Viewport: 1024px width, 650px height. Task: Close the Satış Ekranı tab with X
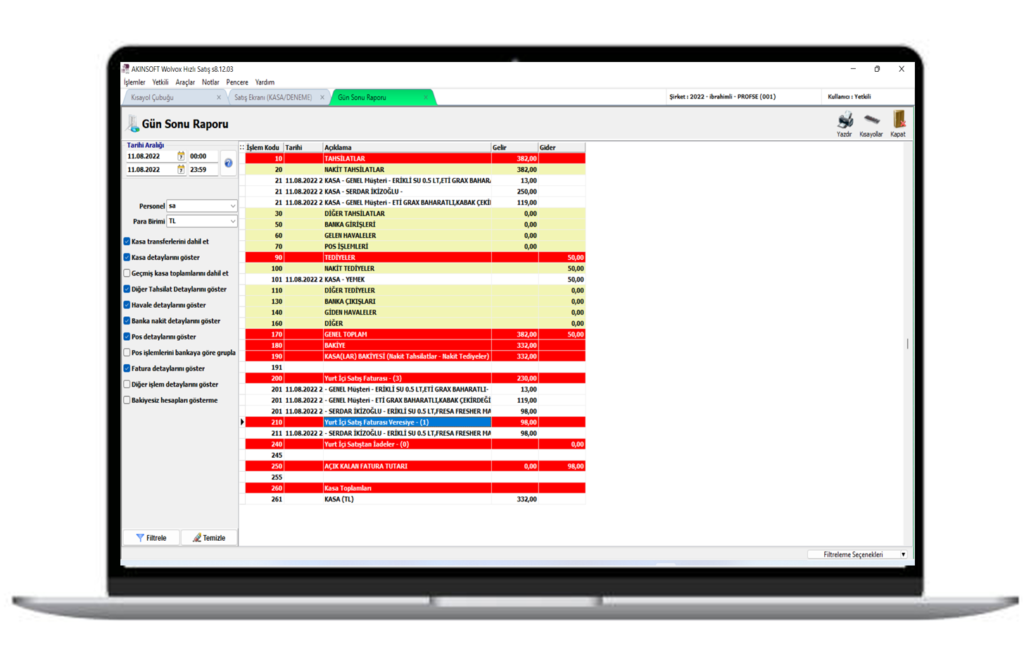point(322,98)
